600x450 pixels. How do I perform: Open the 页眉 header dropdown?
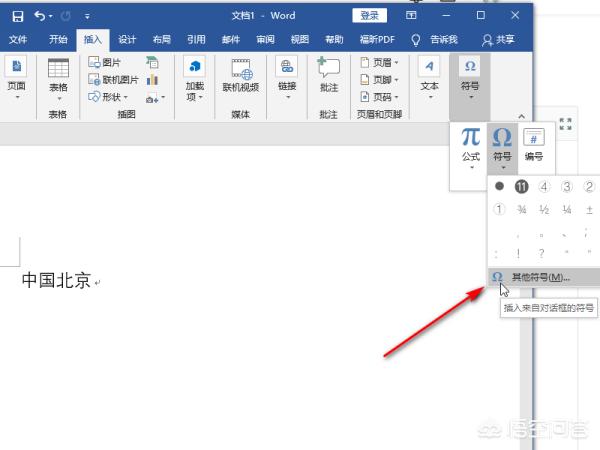[x=380, y=62]
